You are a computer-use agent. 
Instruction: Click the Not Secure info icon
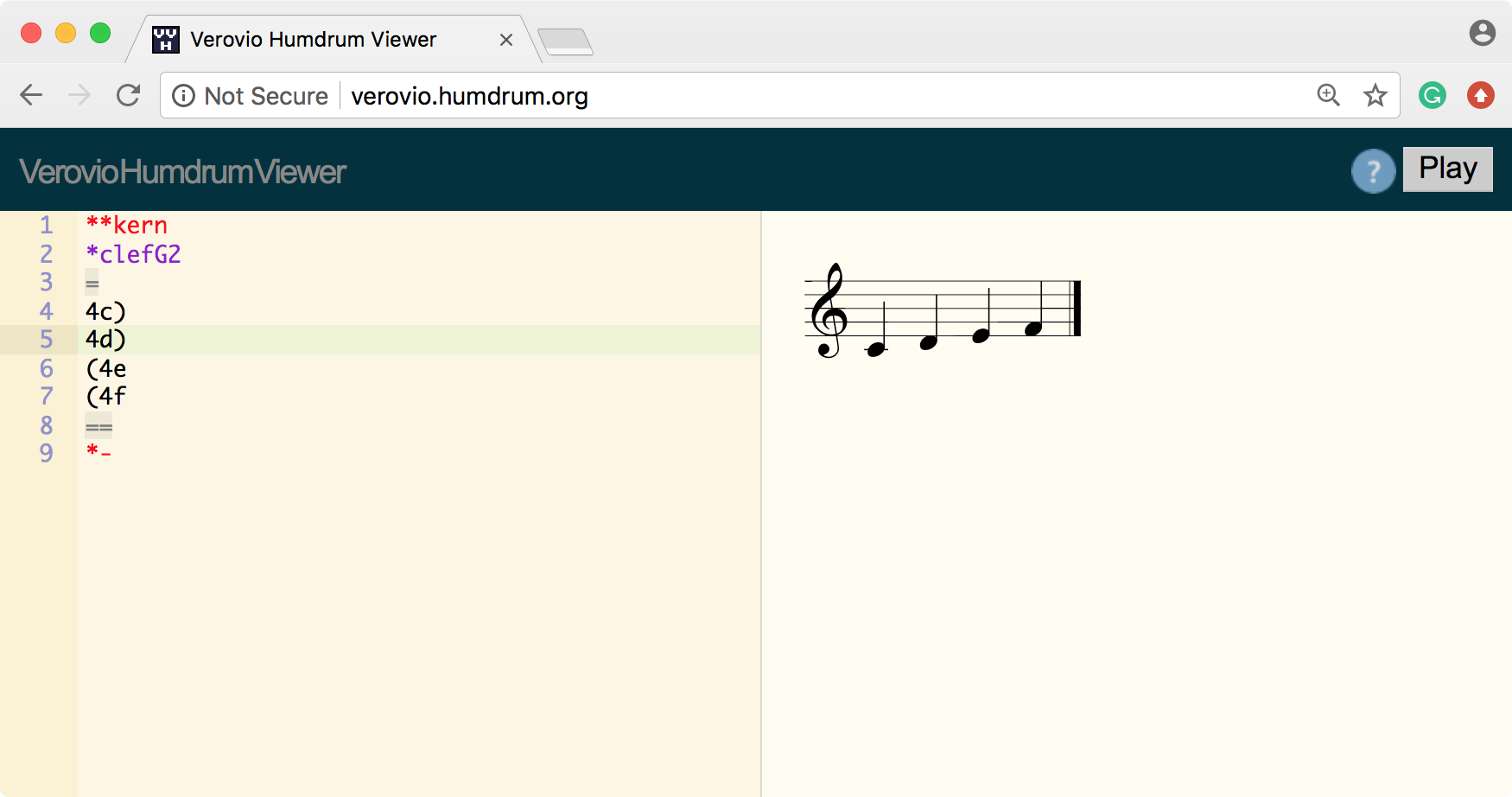(x=185, y=96)
